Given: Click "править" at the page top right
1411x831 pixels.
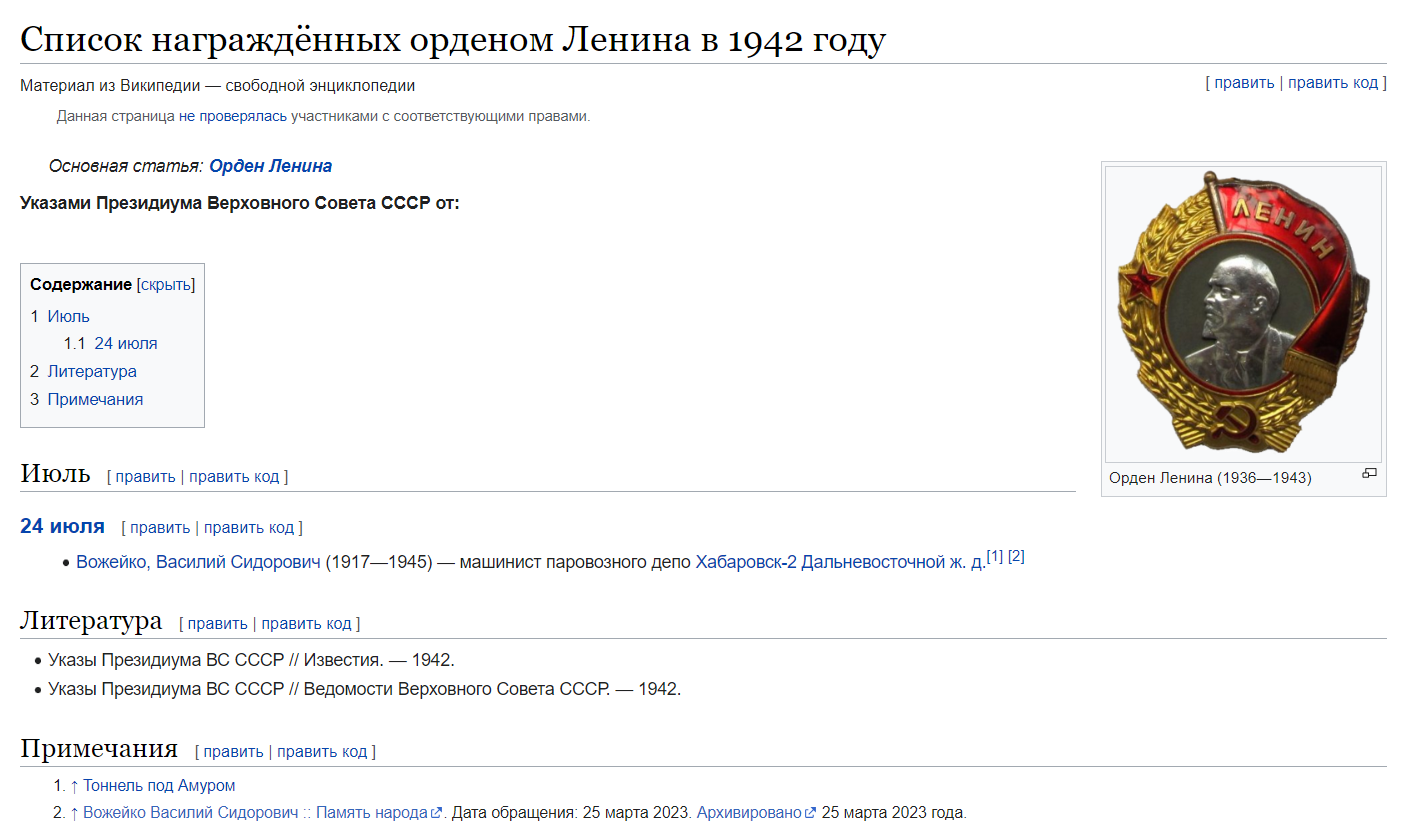Looking at the screenshot, I should tap(1244, 83).
